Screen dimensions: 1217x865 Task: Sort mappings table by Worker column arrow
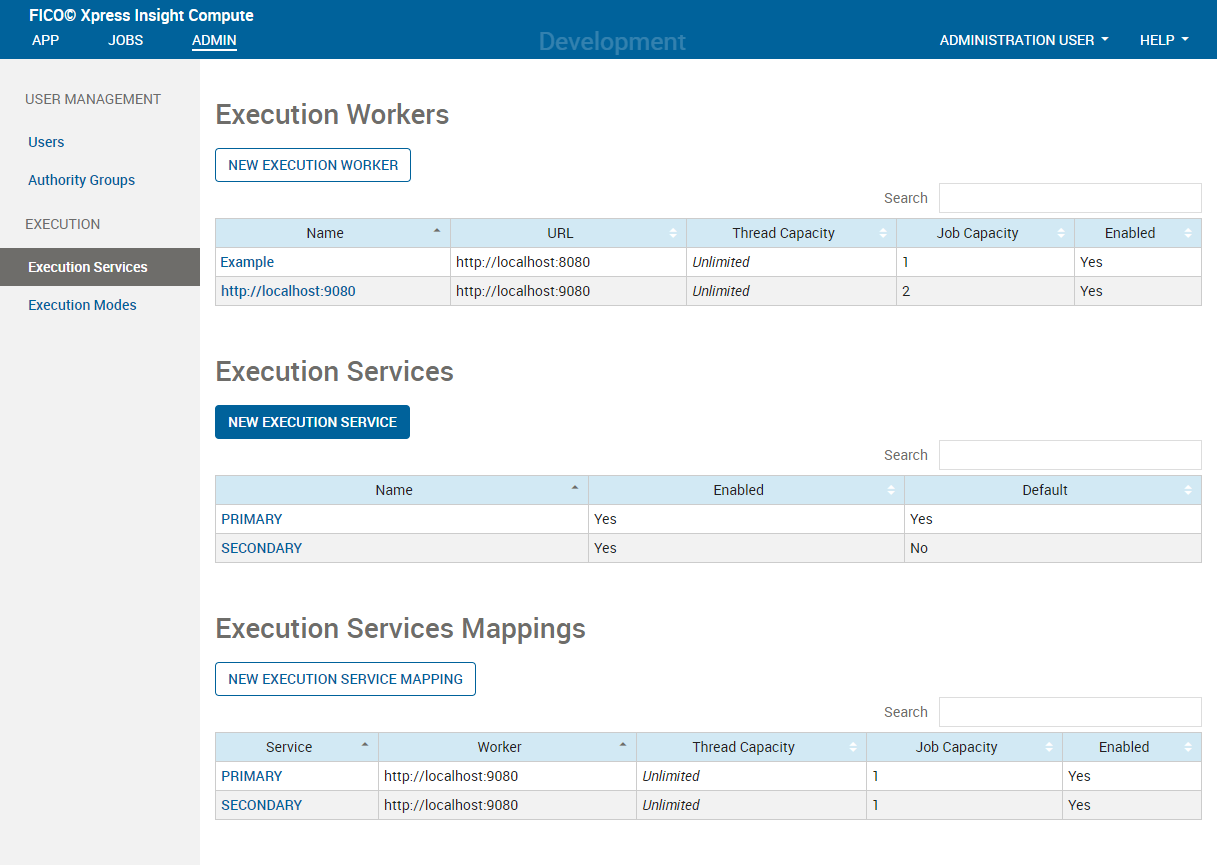[x=623, y=745]
